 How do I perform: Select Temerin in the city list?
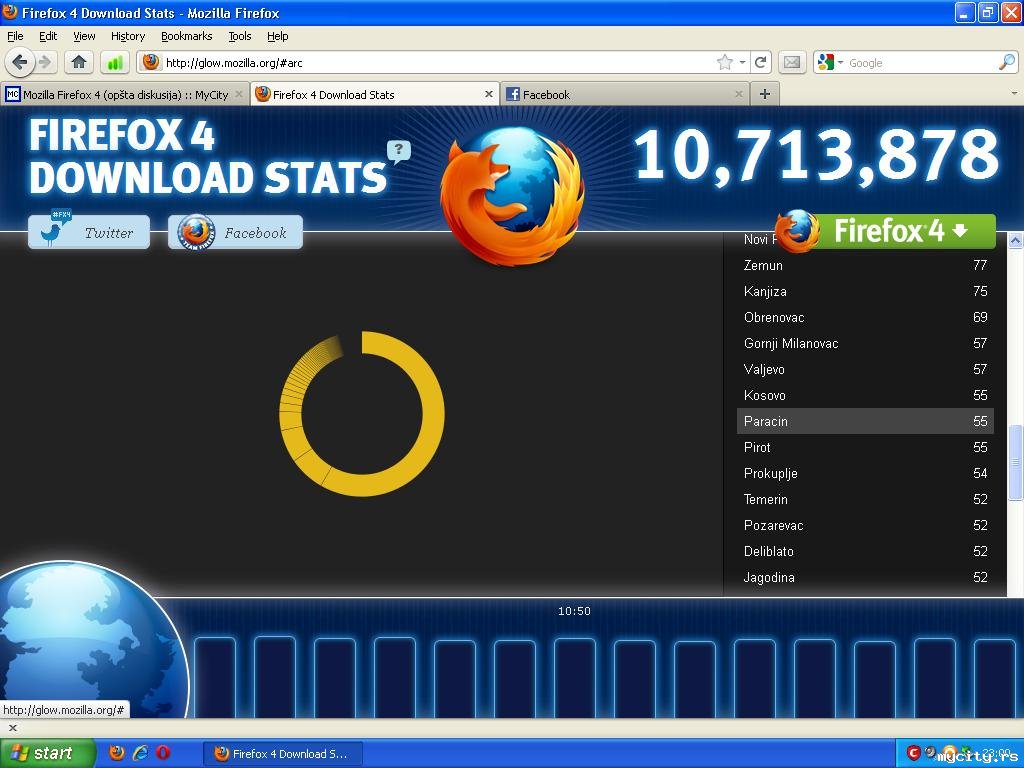(865, 500)
